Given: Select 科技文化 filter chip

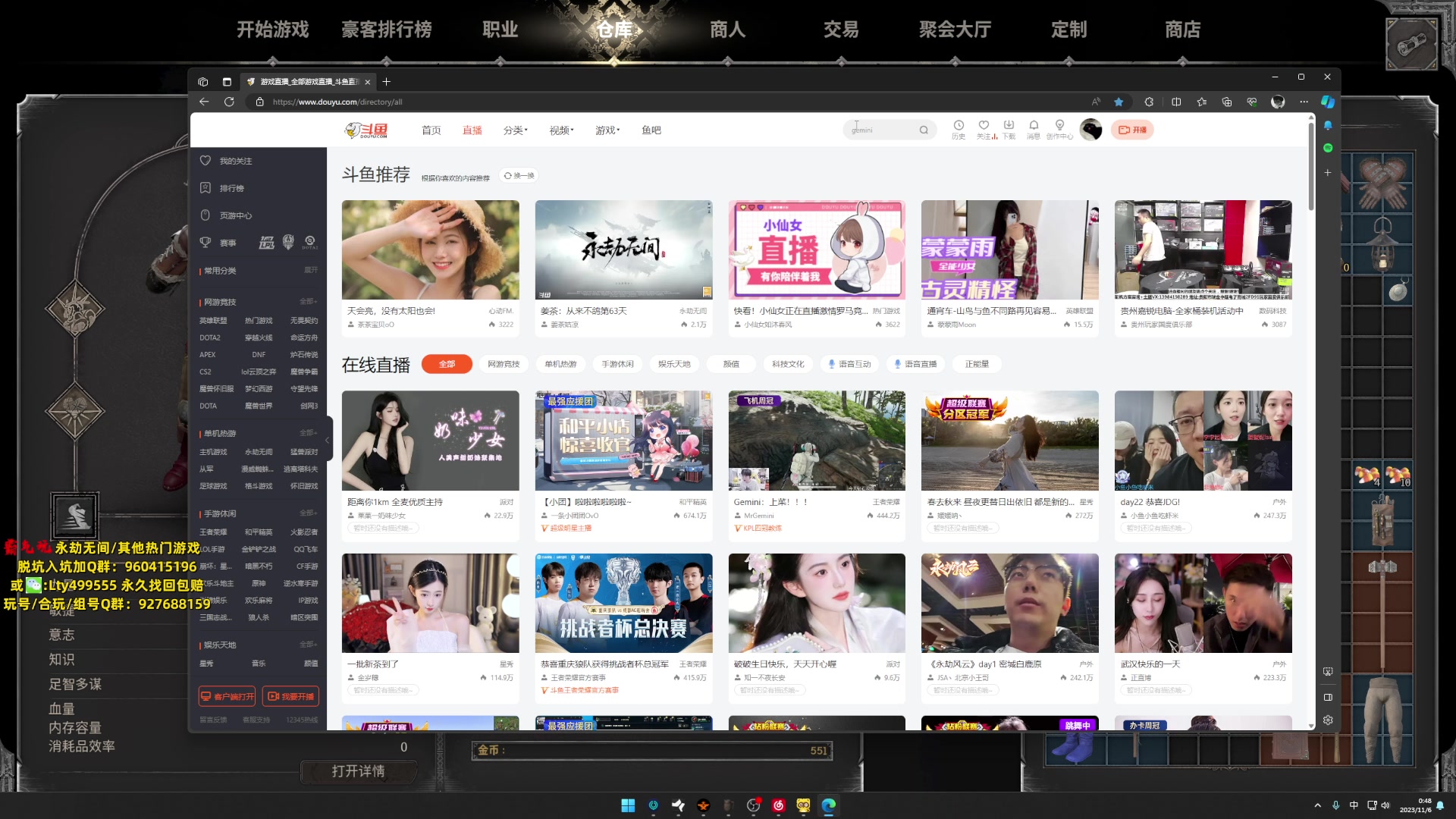Looking at the screenshot, I should (x=788, y=364).
